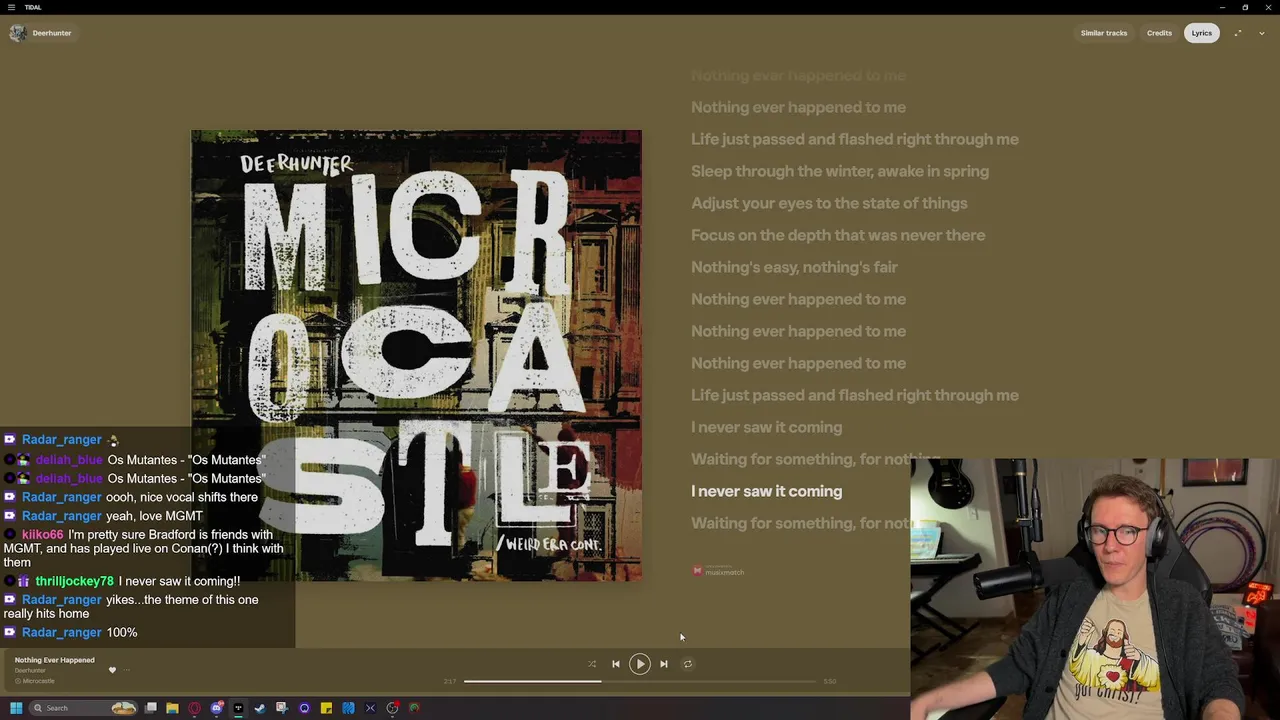The width and height of the screenshot is (1280, 720).
Task: Enter fullscreen with the expand arrows icon
Action: (1238, 33)
